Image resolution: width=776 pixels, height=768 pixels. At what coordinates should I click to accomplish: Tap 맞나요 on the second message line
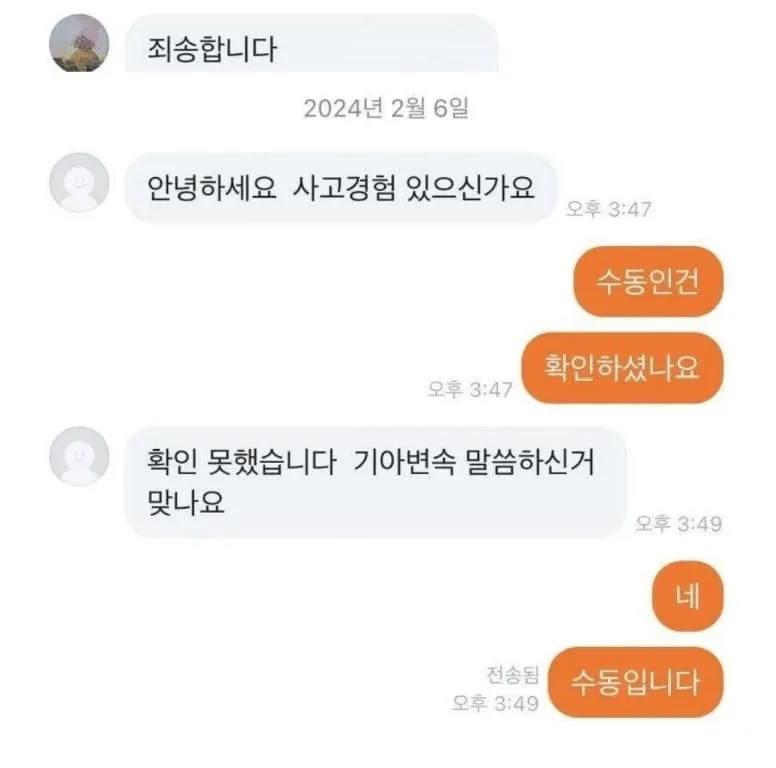click(186, 502)
